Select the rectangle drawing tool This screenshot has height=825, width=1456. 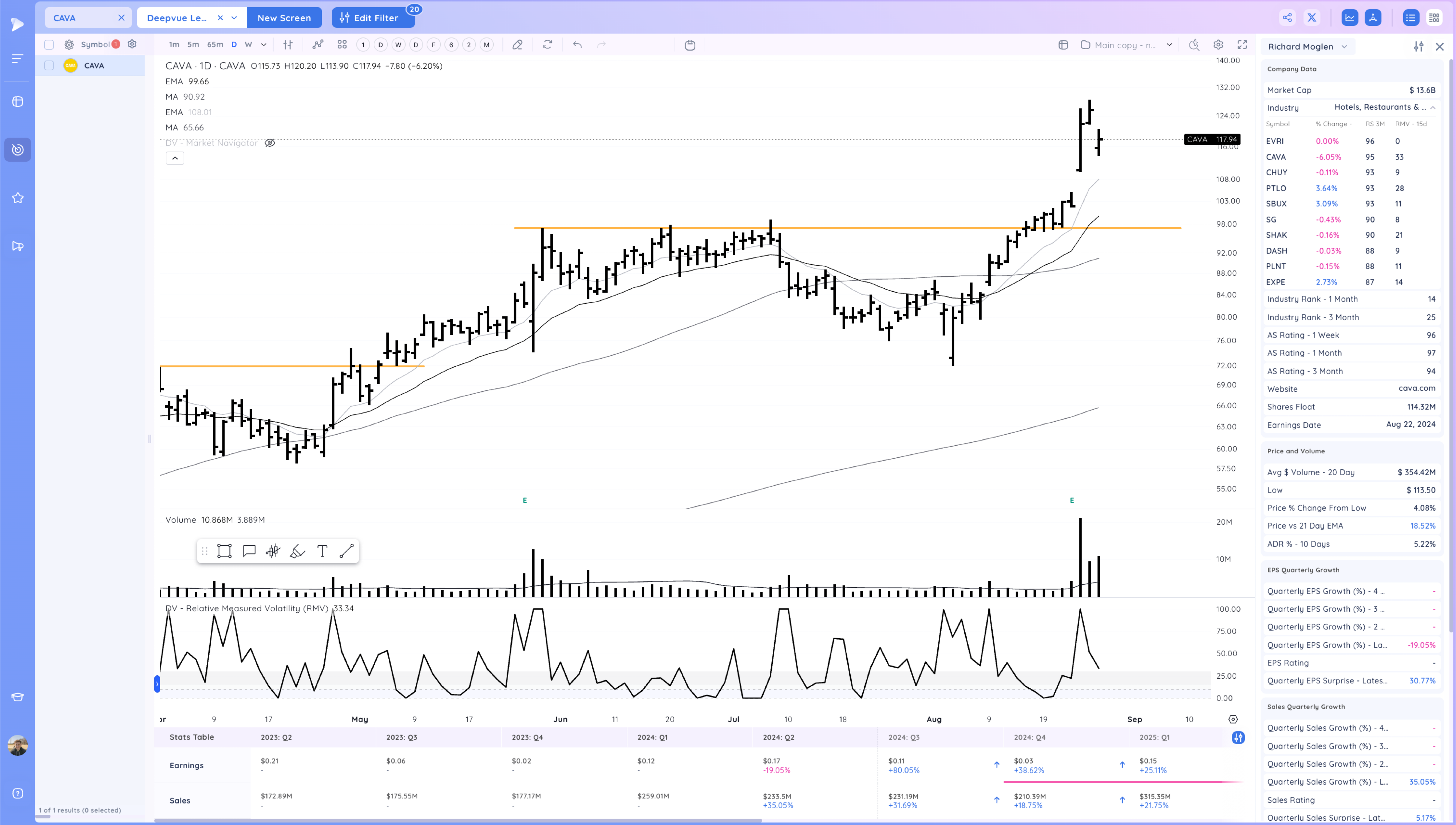tap(224, 551)
